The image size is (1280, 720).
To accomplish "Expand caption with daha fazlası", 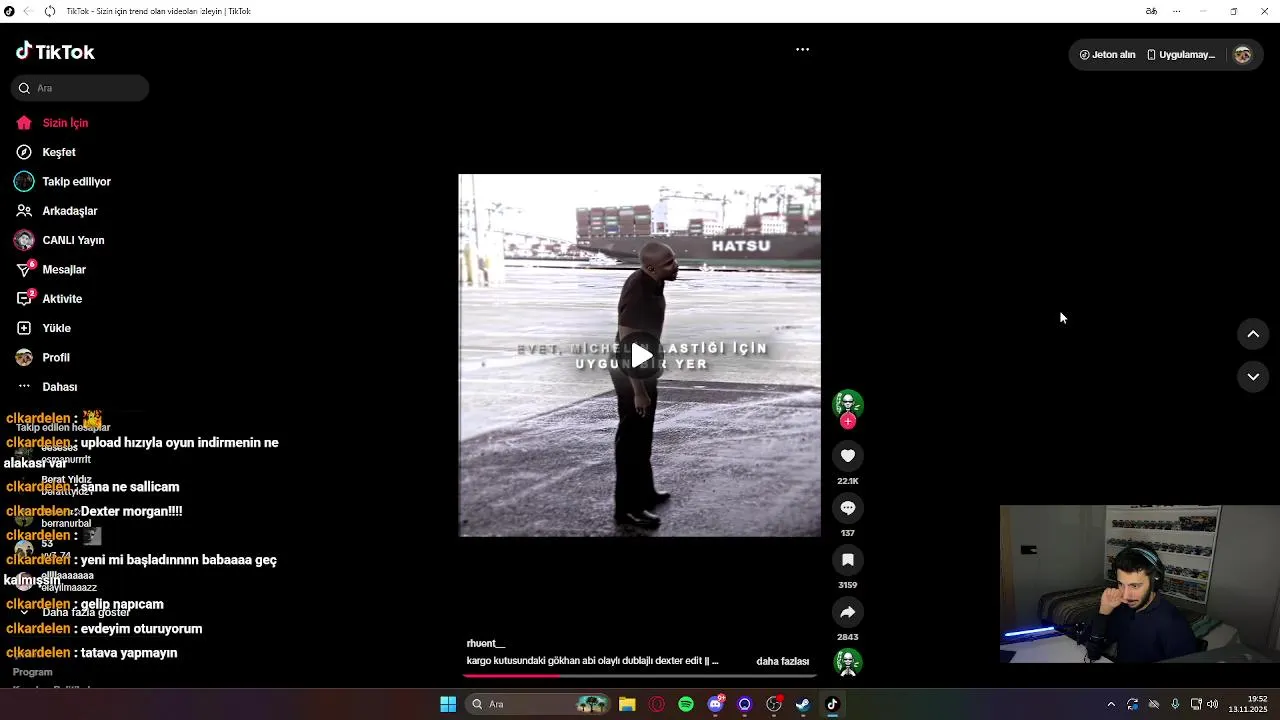I will (783, 661).
